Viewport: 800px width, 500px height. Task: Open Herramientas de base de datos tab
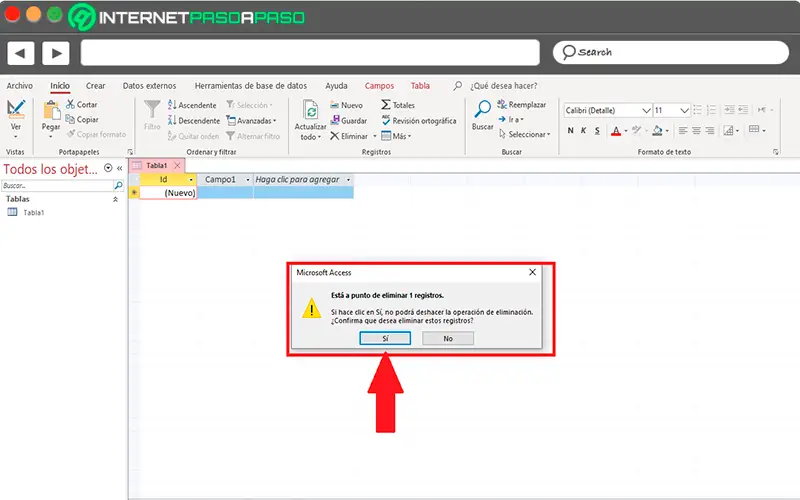(251, 86)
